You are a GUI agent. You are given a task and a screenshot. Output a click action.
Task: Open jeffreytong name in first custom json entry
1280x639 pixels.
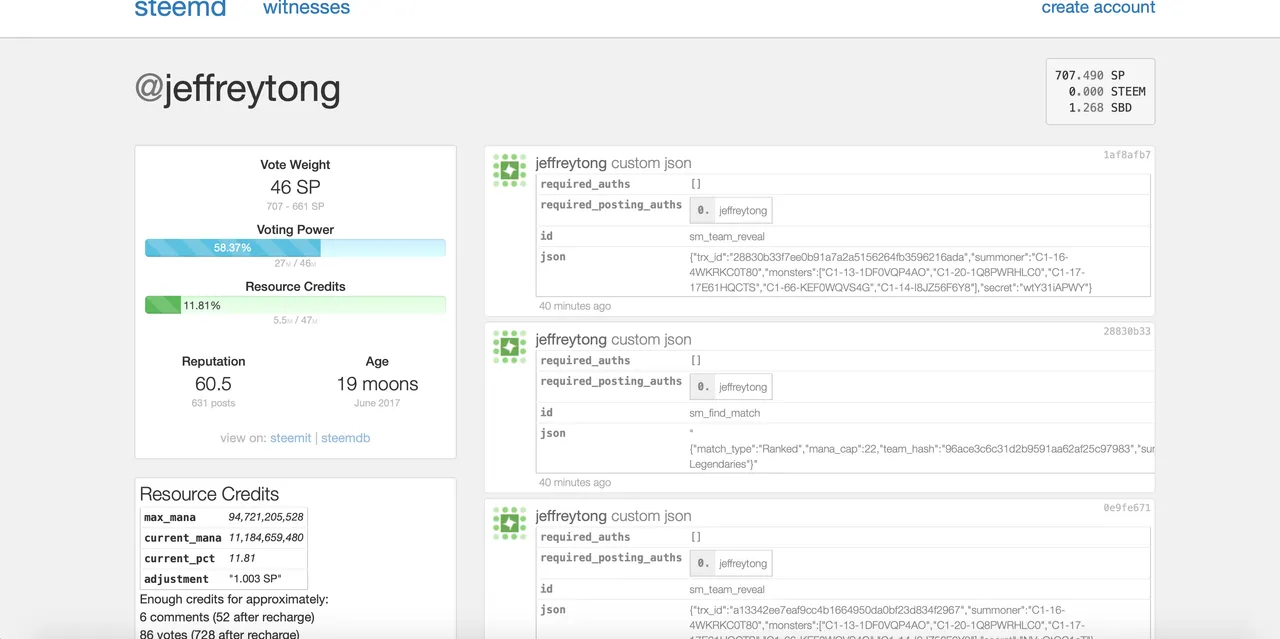(x=571, y=163)
